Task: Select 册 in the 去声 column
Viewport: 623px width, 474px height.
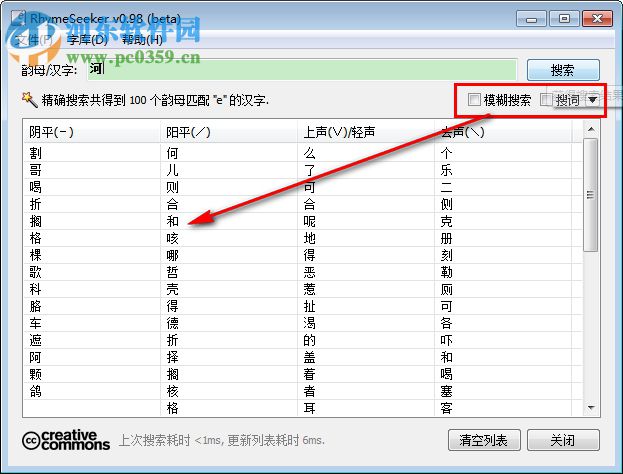Action: [446, 238]
